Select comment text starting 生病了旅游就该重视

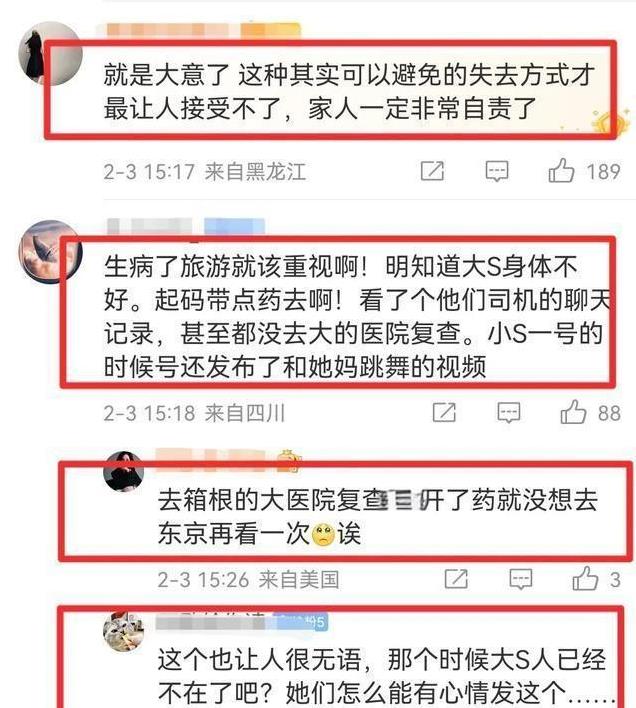[357, 316]
